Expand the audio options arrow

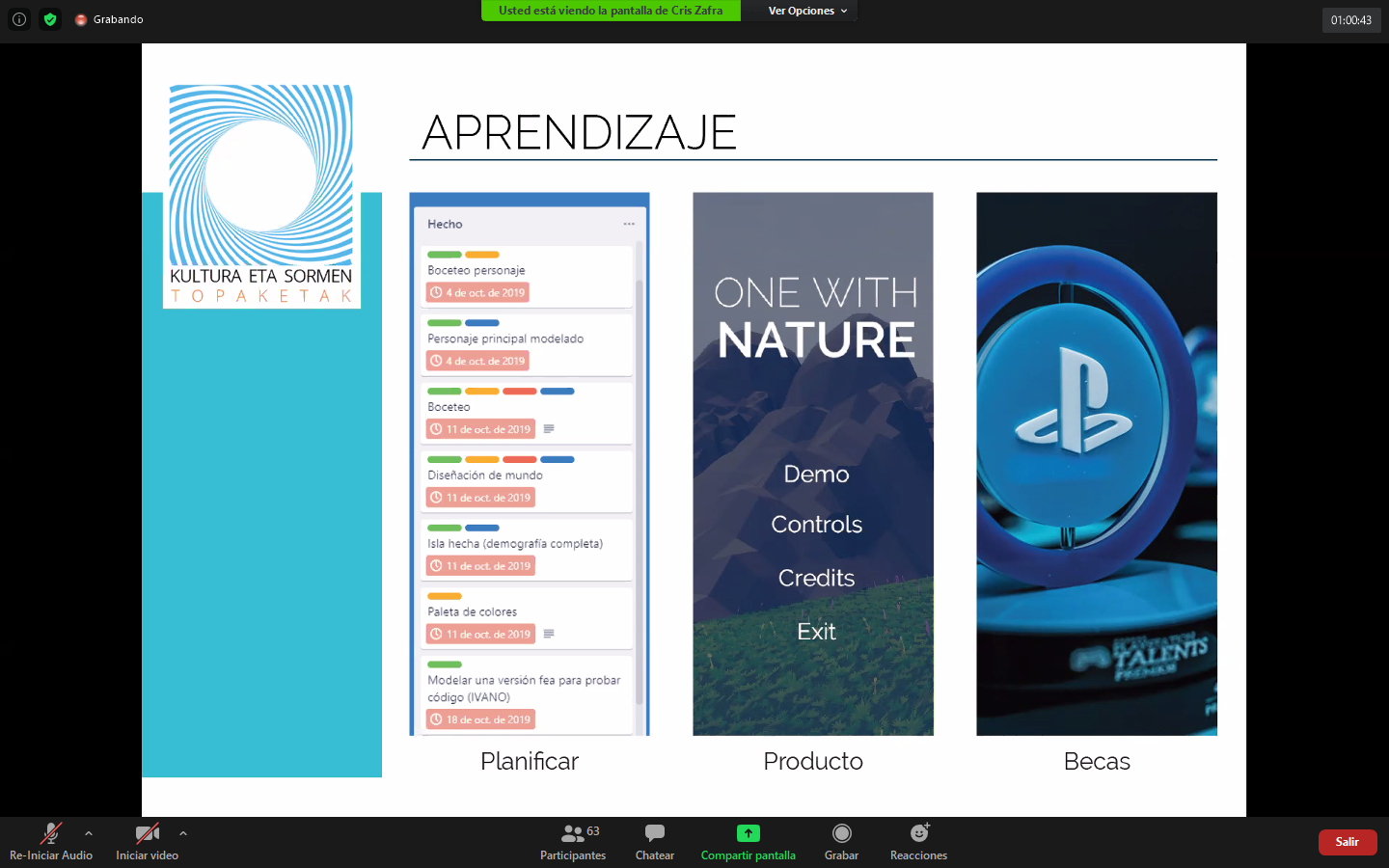[x=89, y=833]
